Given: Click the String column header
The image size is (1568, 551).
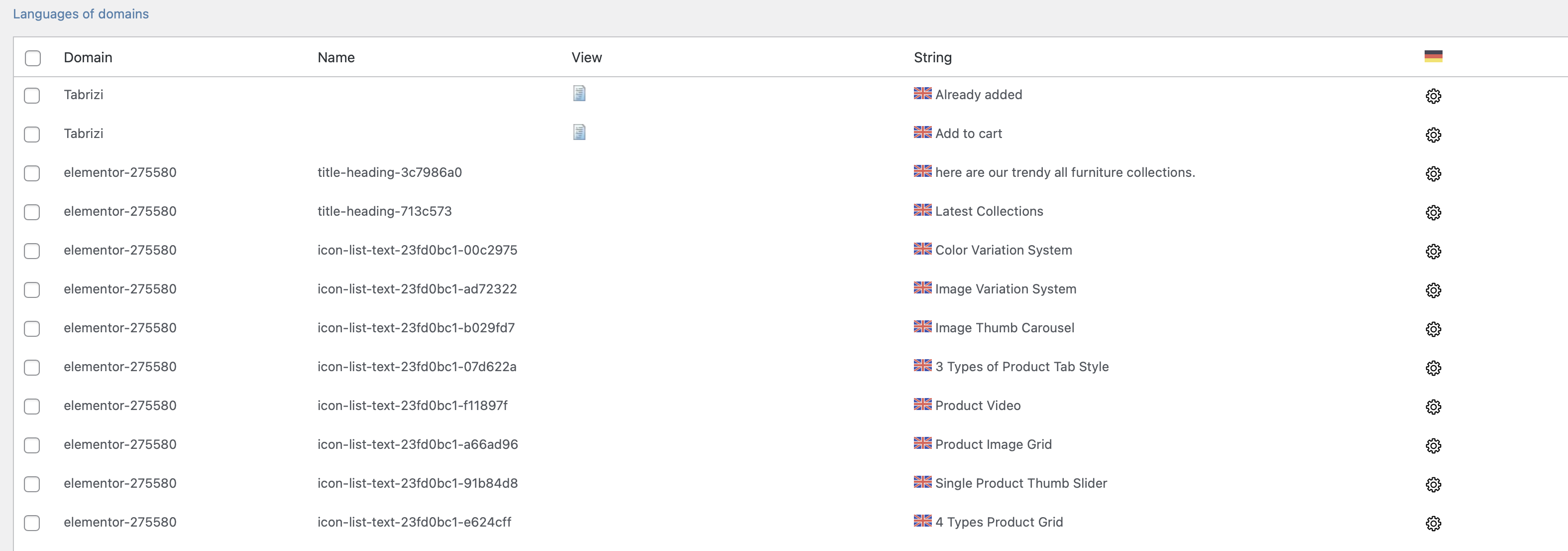Looking at the screenshot, I should point(932,57).
